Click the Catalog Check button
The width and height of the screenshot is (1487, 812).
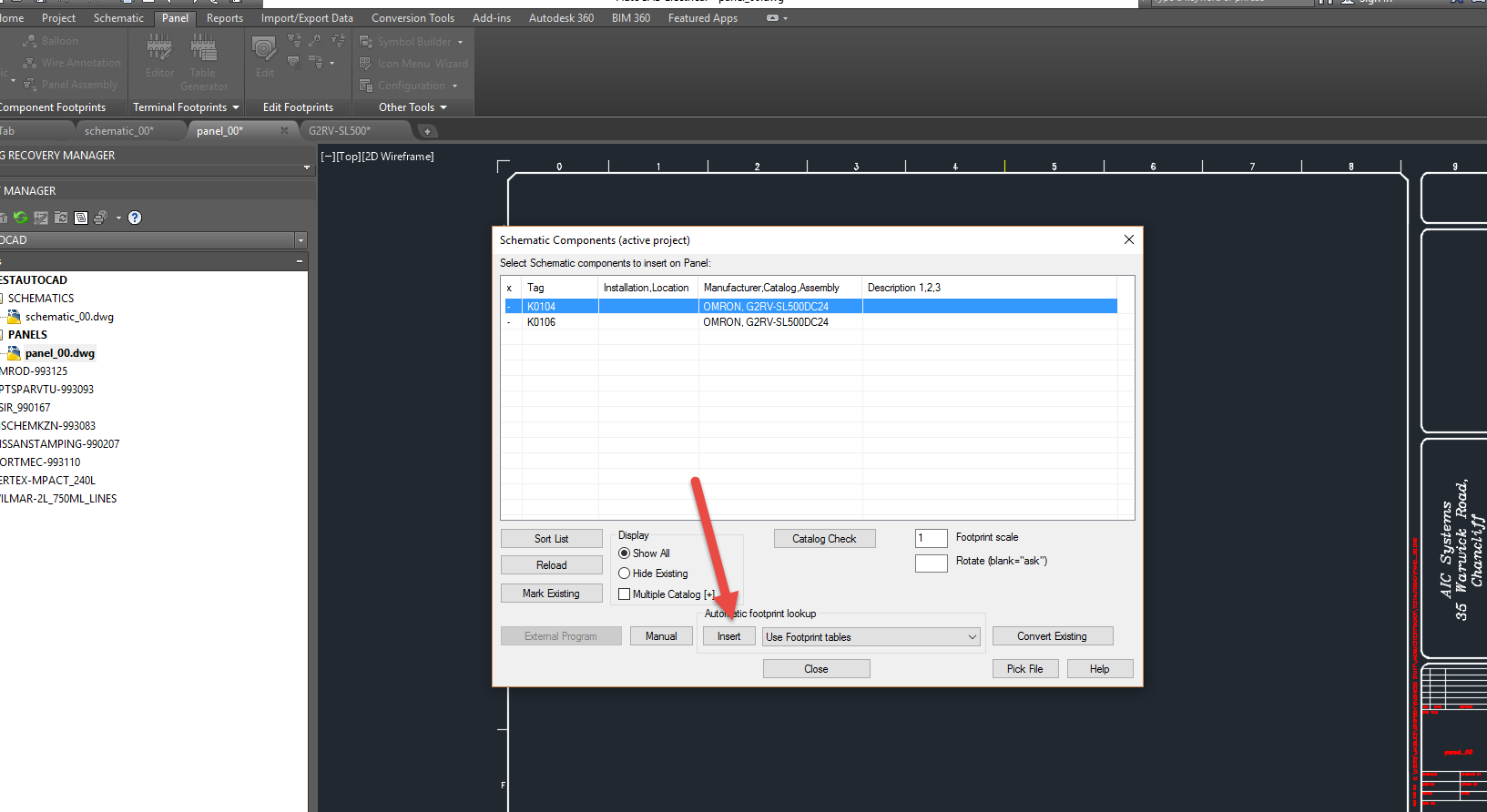(x=824, y=539)
